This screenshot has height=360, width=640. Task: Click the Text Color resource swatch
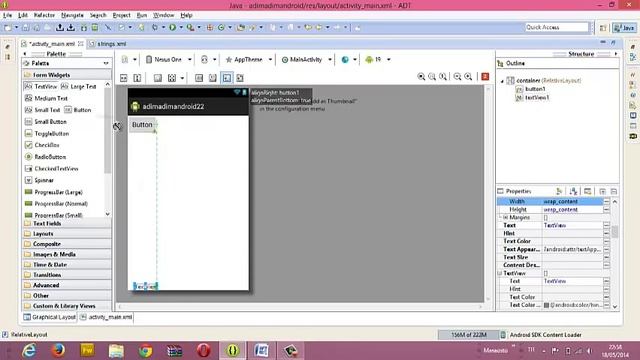click(546, 305)
